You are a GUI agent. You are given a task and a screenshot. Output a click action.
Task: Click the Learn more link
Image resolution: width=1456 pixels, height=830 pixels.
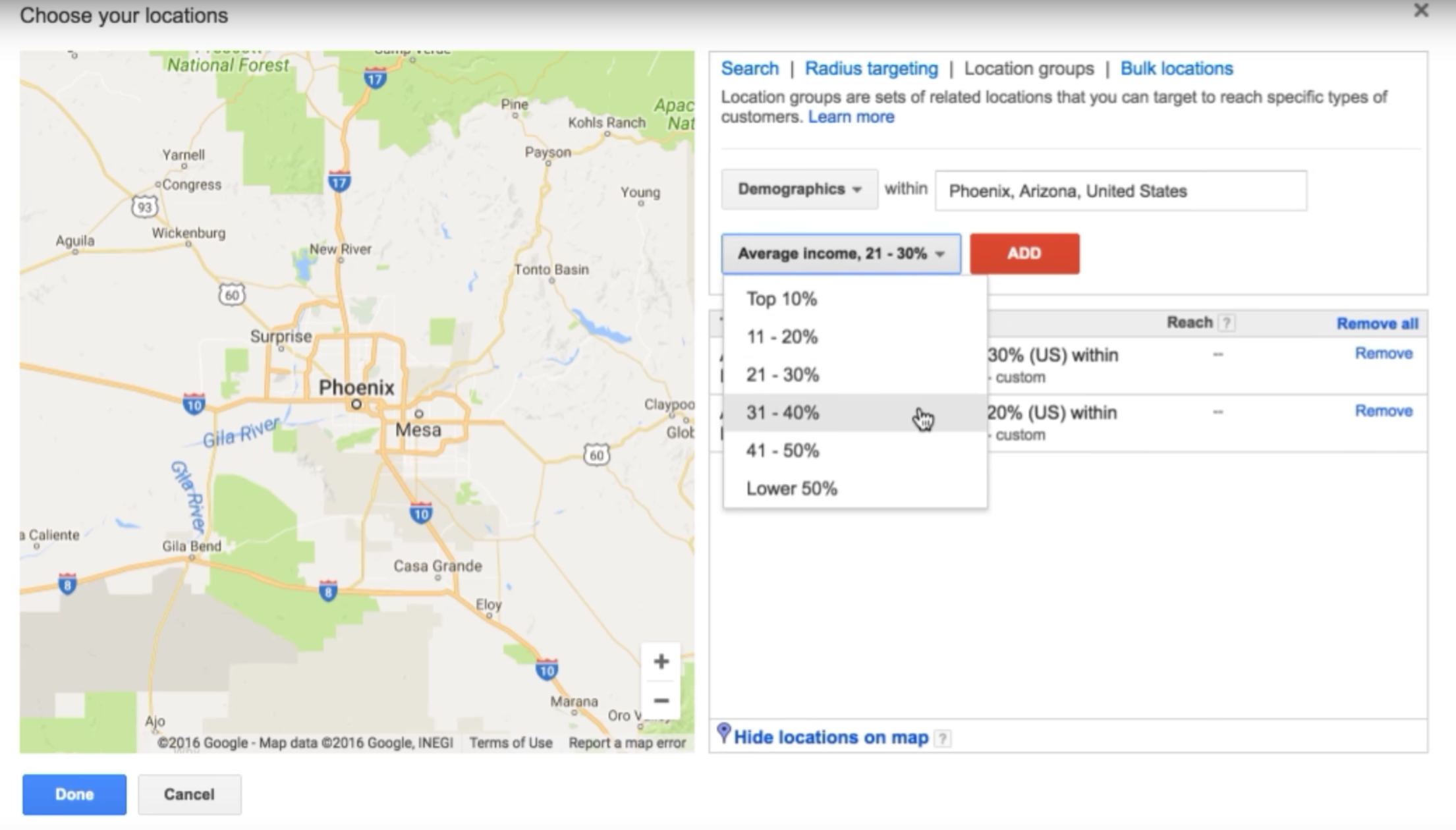851,117
